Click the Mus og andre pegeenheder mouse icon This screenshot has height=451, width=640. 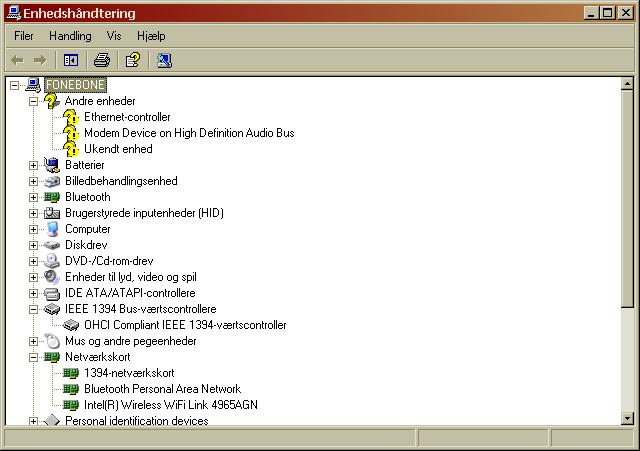[52, 341]
